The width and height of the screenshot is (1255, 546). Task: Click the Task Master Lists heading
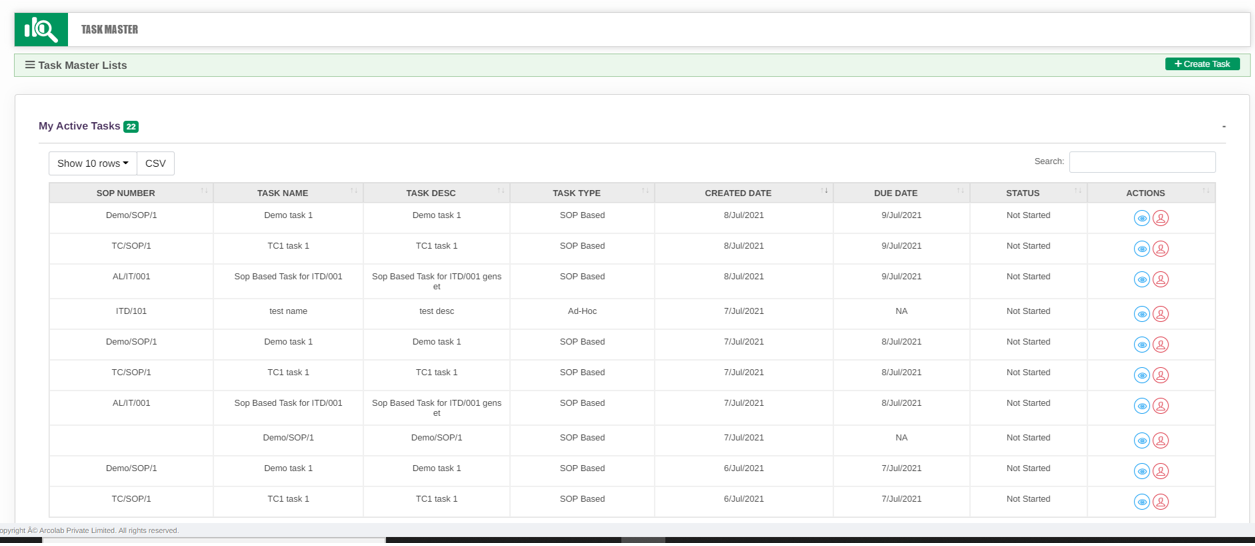click(x=82, y=65)
